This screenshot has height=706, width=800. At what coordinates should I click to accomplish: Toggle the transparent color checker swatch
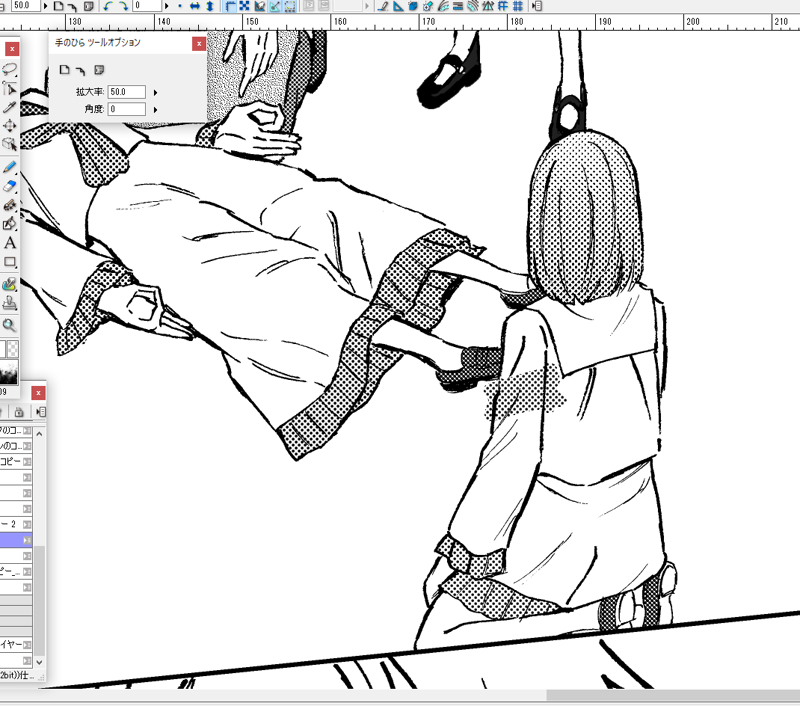[13, 349]
